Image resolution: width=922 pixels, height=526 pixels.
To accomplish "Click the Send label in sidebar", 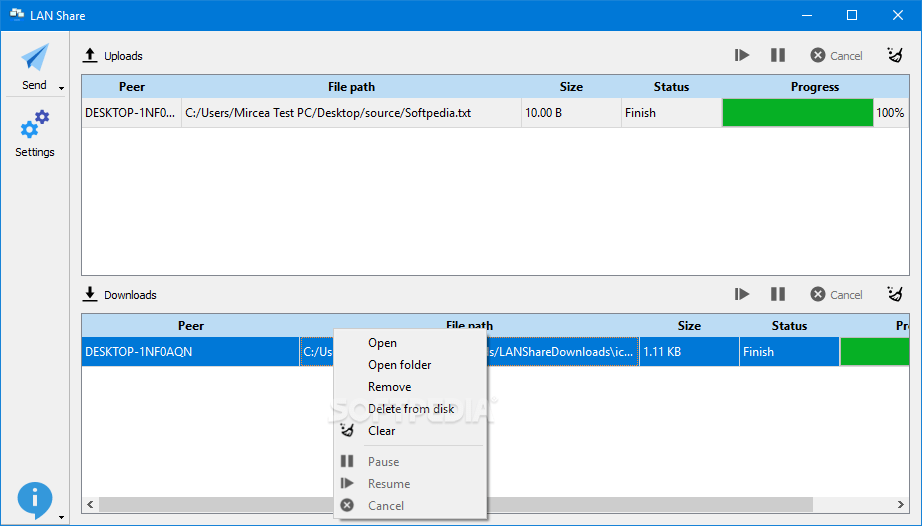I will [34, 85].
